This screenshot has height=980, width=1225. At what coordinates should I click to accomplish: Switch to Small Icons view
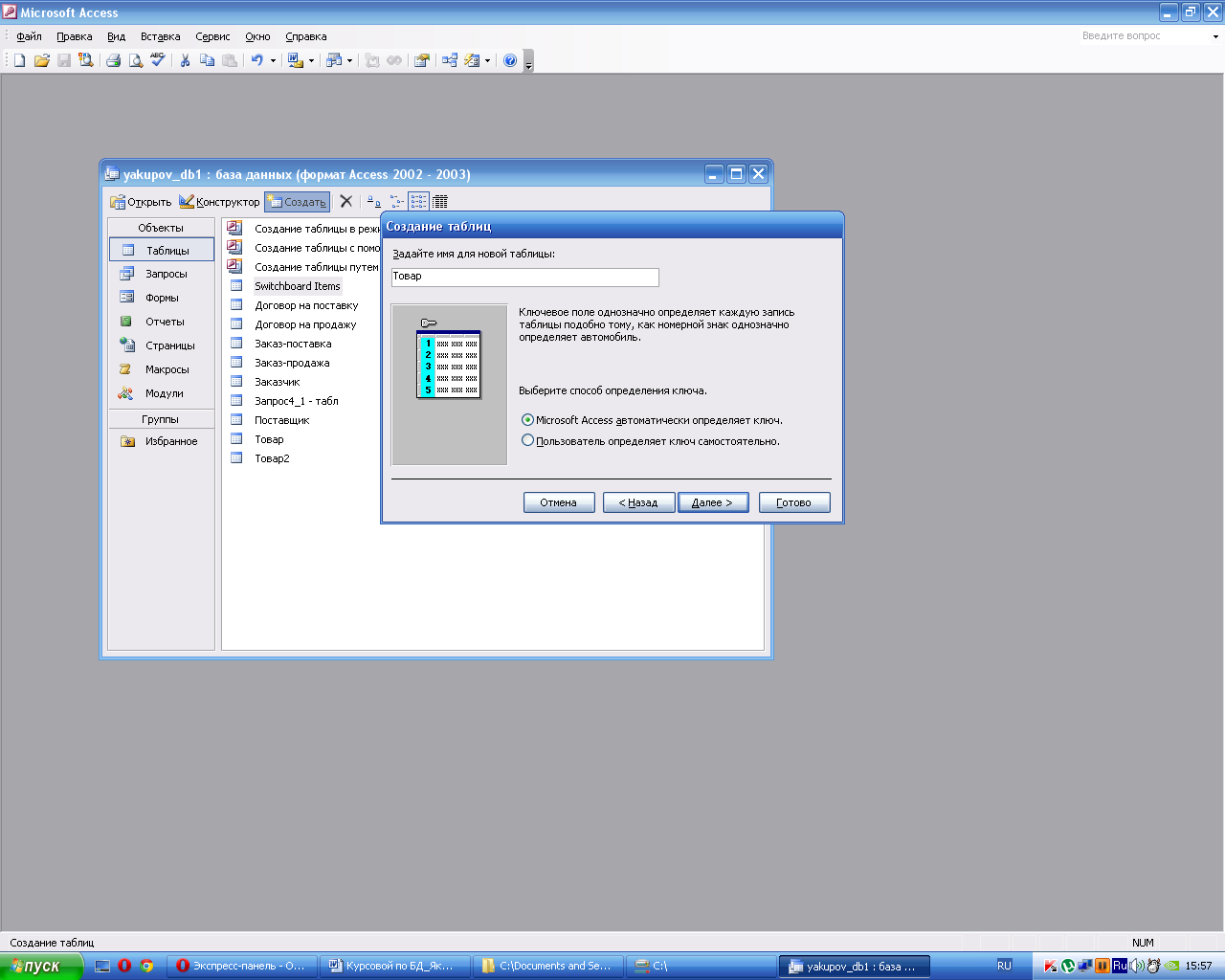coord(396,201)
